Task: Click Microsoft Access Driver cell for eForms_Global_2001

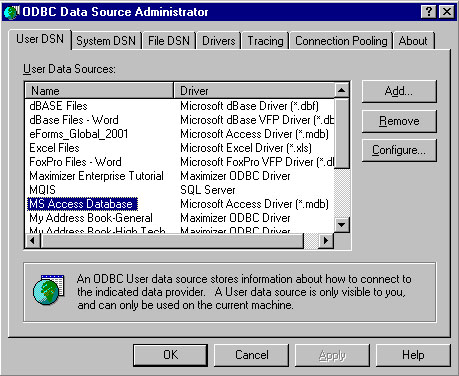Action: tap(254, 134)
